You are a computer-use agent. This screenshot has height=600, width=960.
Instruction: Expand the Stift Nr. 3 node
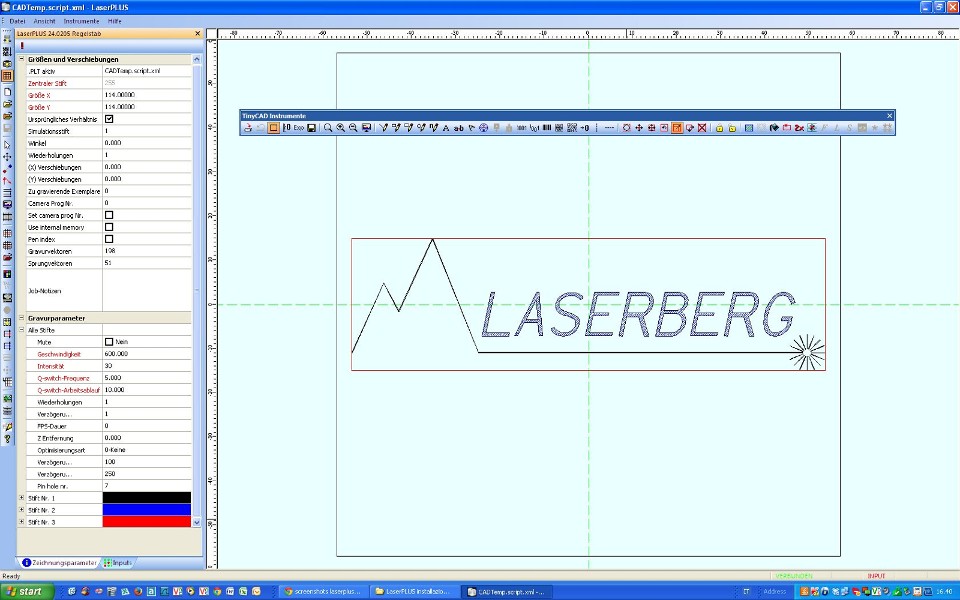[21, 522]
